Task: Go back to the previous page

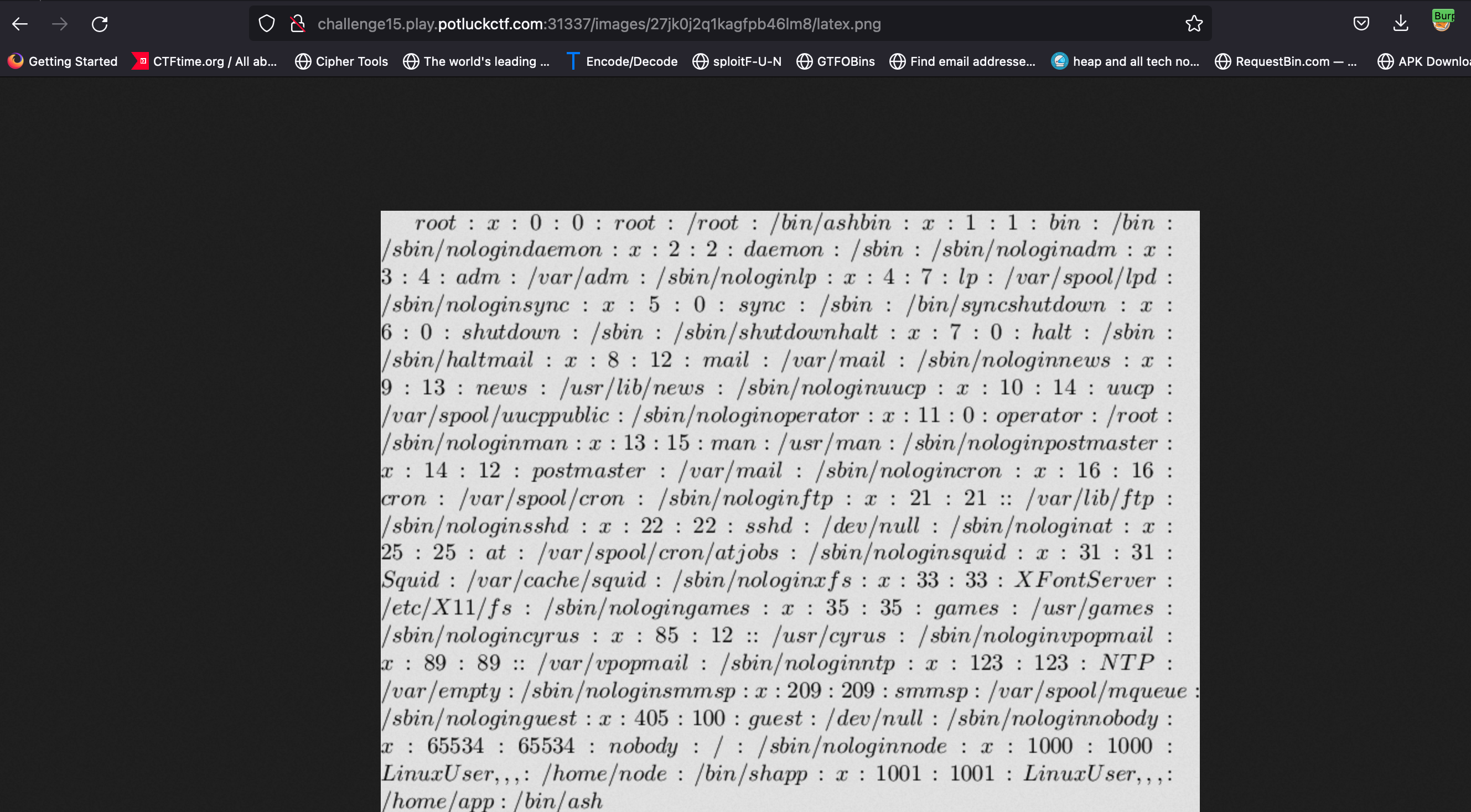Action: [20, 24]
